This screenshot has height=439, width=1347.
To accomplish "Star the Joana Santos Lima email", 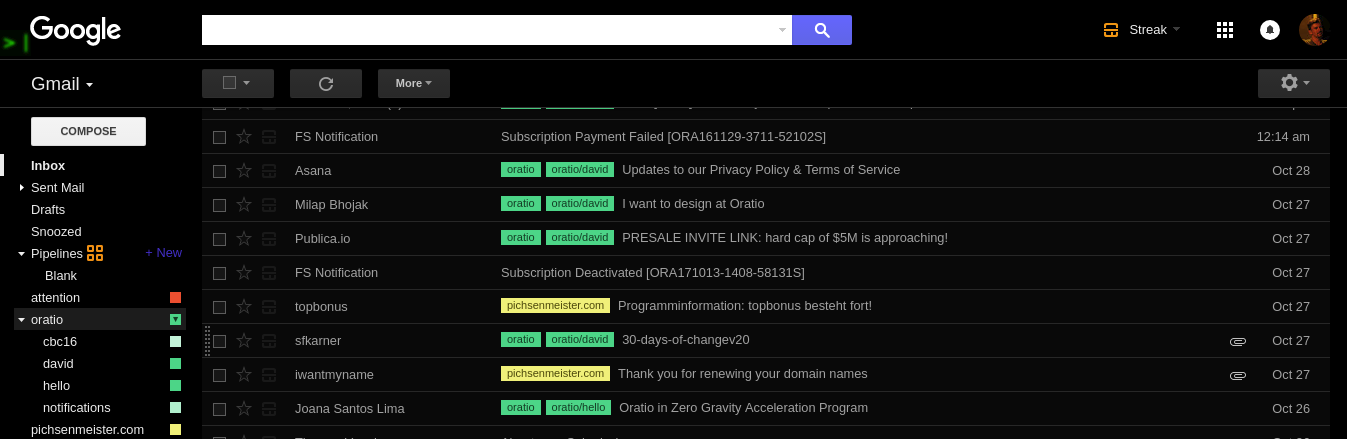I will tap(244, 408).
